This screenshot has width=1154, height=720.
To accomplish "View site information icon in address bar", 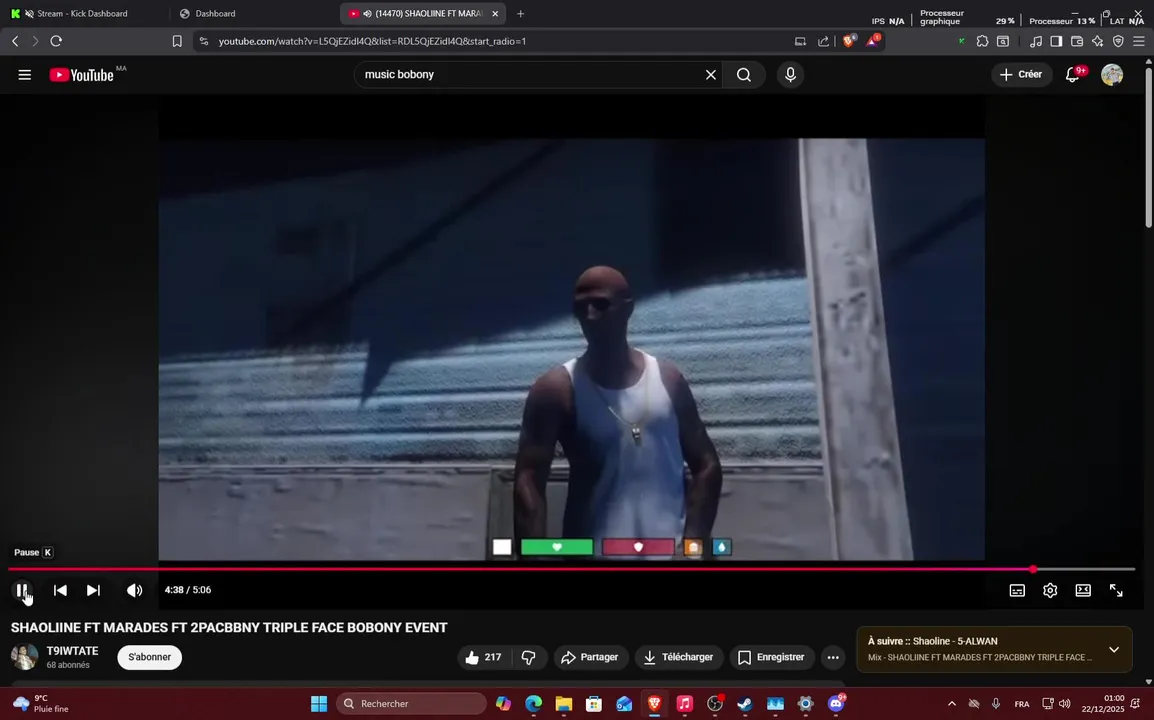I will [204, 41].
